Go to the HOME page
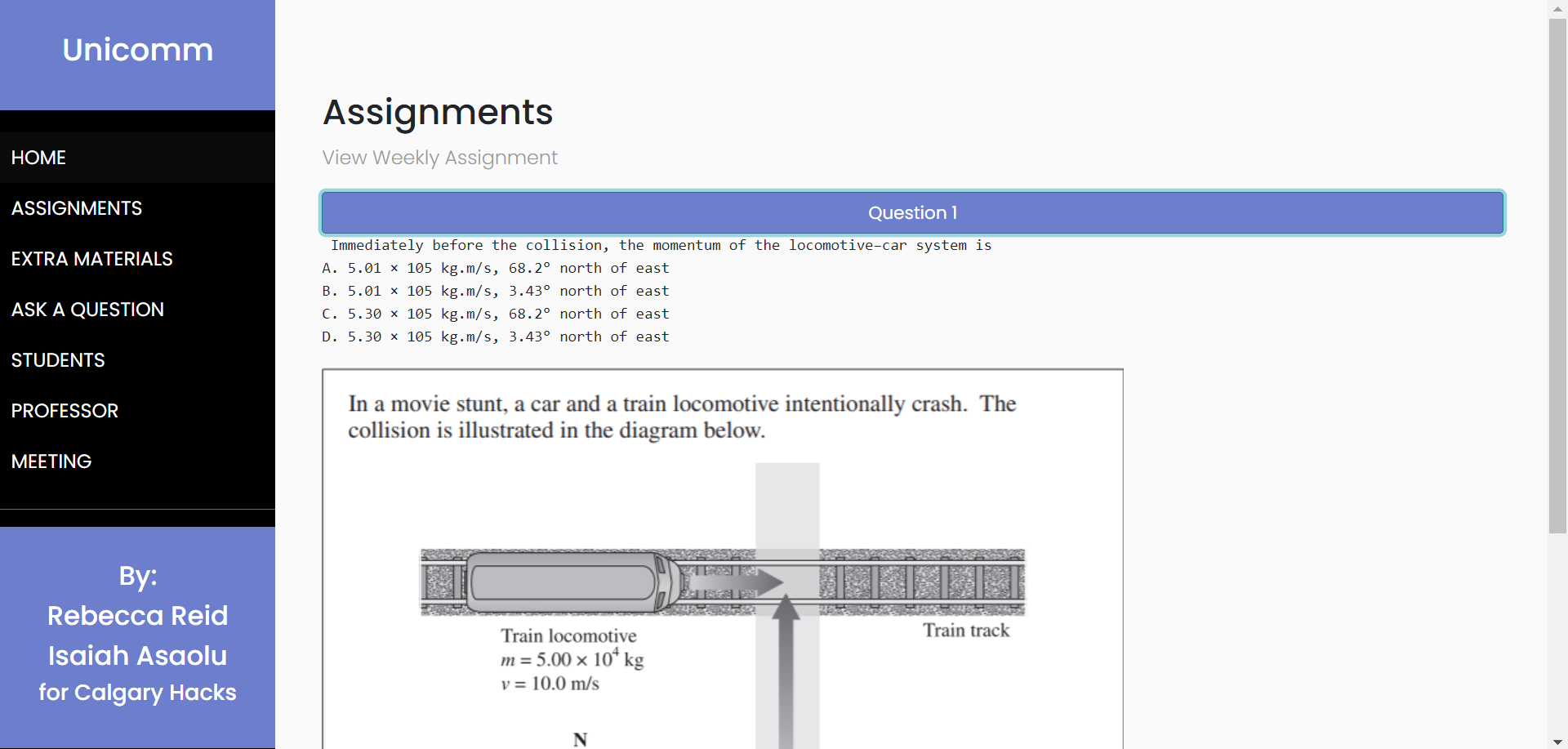 [38, 158]
